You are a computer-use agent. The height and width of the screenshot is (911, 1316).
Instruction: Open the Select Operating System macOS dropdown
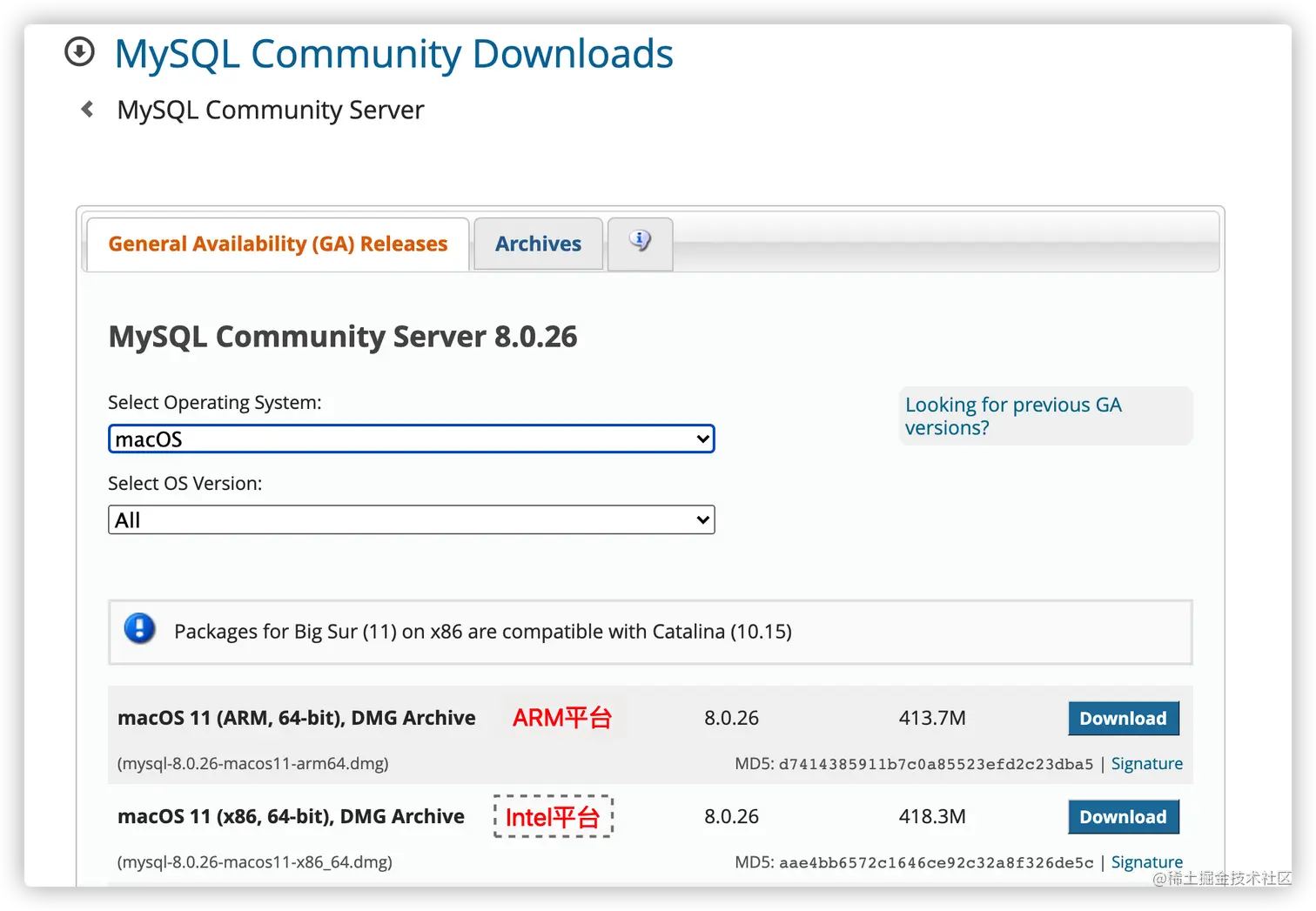coord(411,439)
